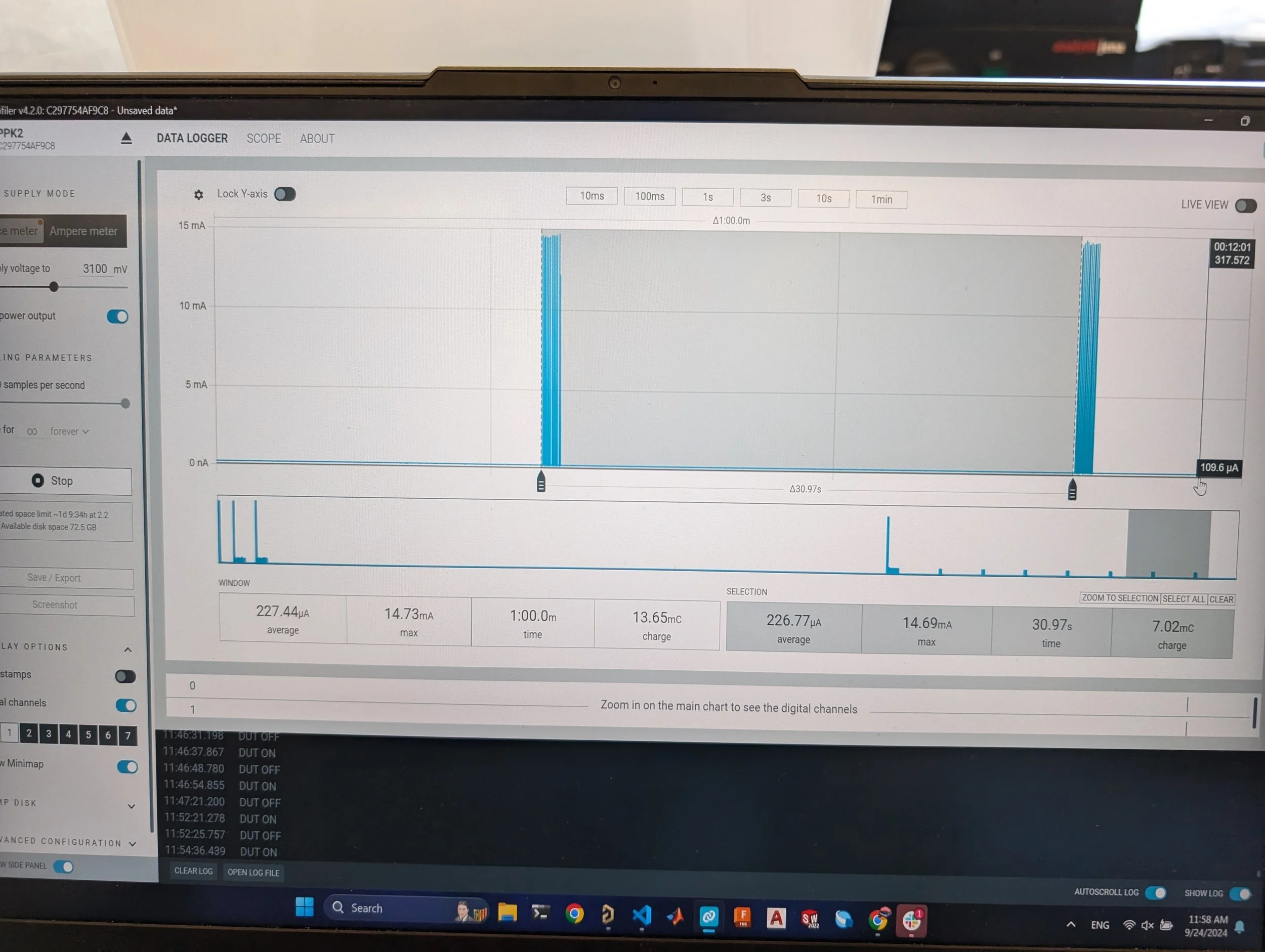Open the chart settings gear icon

tap(198, 195)
